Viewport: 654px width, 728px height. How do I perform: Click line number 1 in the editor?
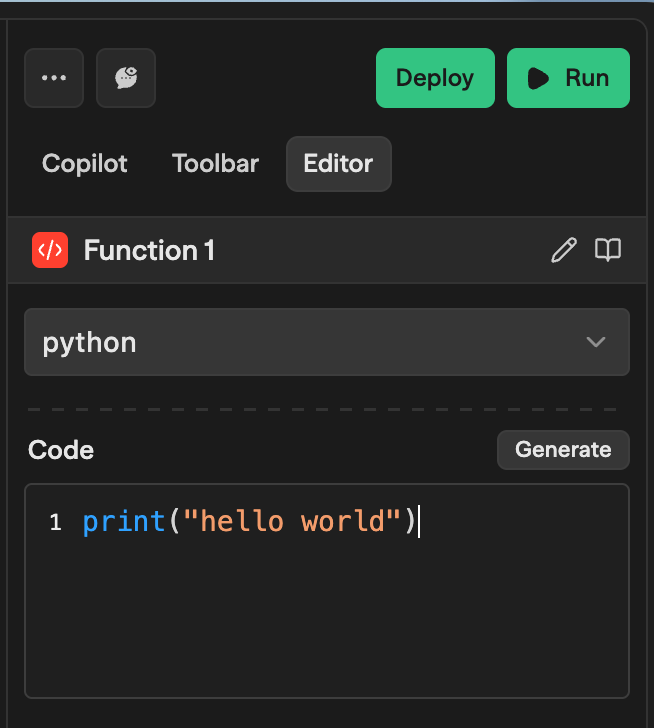click(56, 522)
